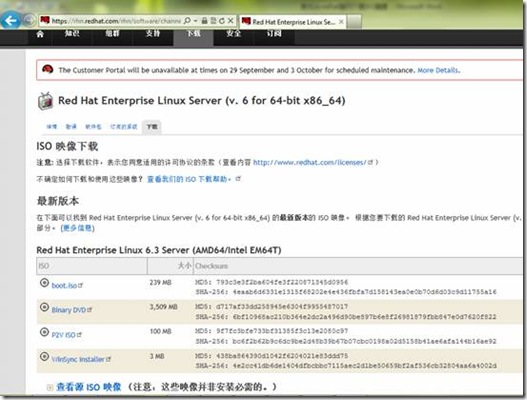The image size is (527, 400).
Task: Click the download icon beside Binary DVD
Action: click(44, 307)
